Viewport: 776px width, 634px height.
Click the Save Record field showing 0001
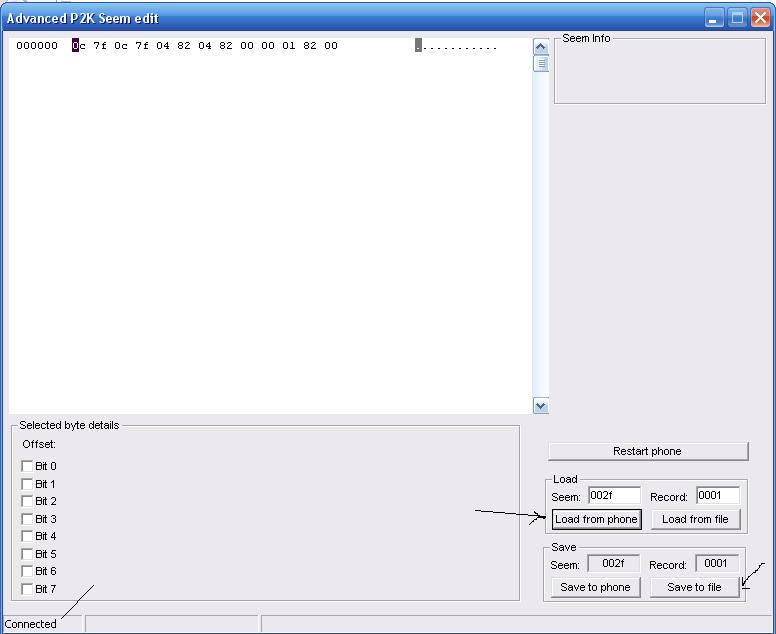pyautogui.click(x=717, y=563)
